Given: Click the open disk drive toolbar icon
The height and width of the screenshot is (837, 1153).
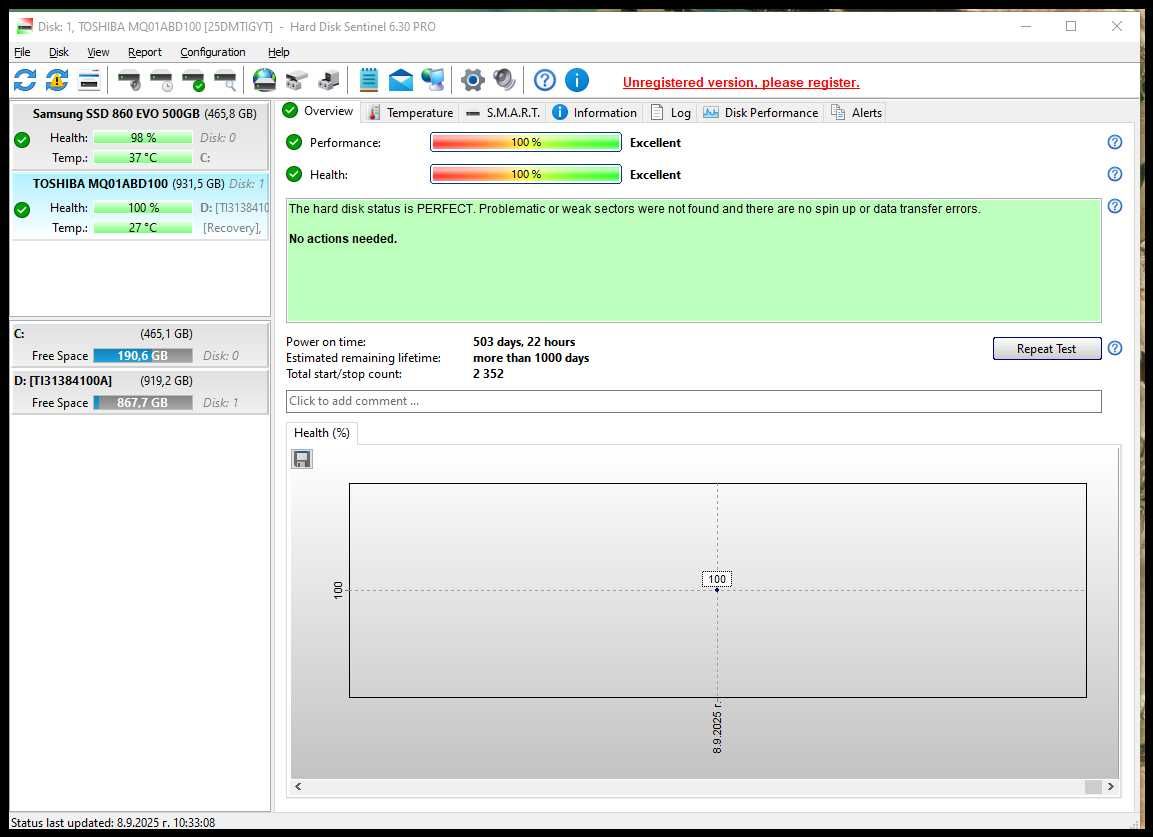Looking at the screenshot, I should (x=297, y=80).
